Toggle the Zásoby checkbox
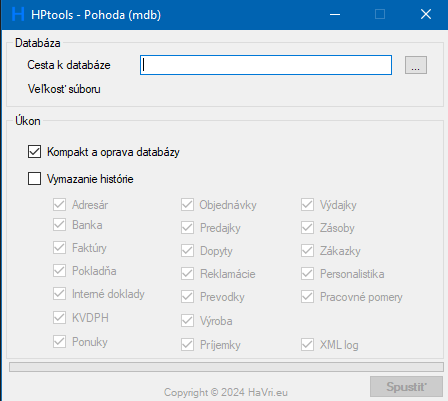448x401 pixels. pos(307,228)
